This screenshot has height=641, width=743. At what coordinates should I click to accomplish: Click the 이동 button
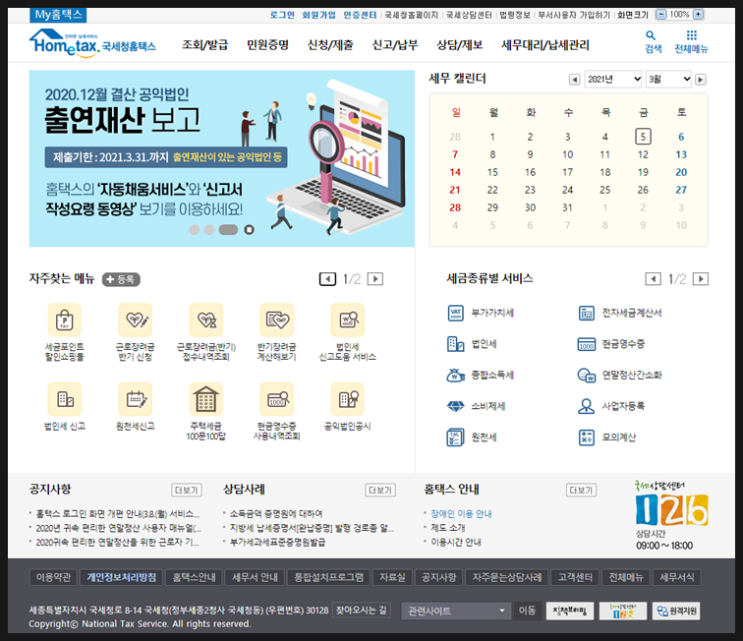[x=527, y=611]
